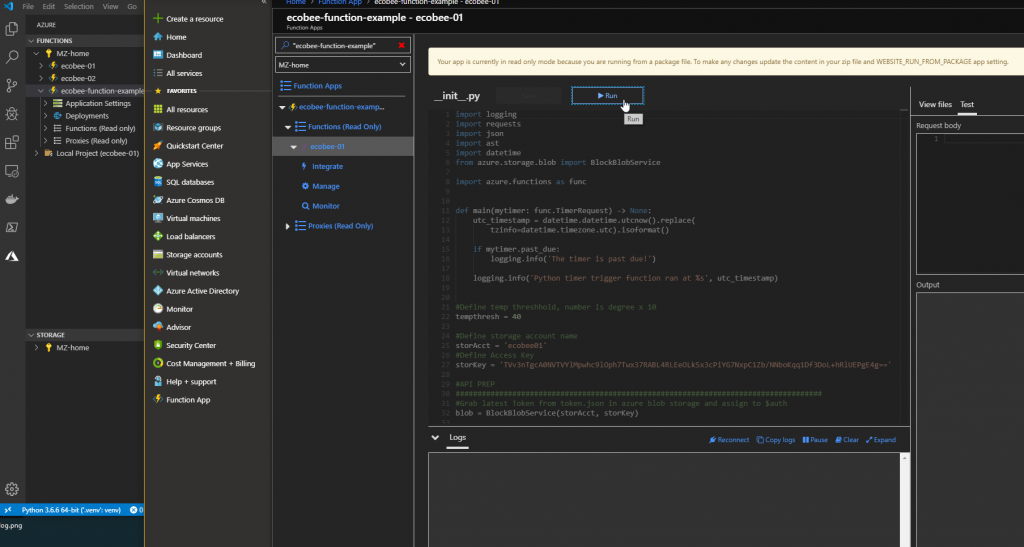This screenshot has height=547, width=1024.
Task: Select Deployments in VS Code tree
Action: click(87, 116)
